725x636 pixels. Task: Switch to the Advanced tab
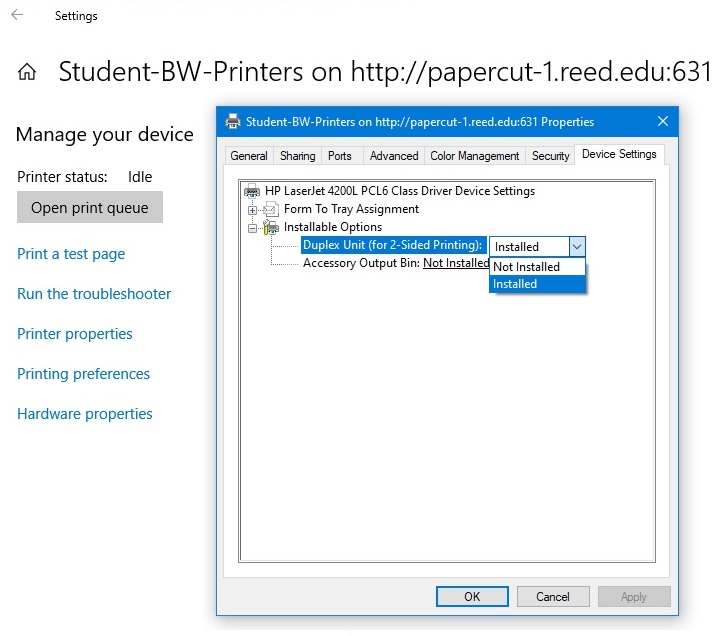(394, 156)
